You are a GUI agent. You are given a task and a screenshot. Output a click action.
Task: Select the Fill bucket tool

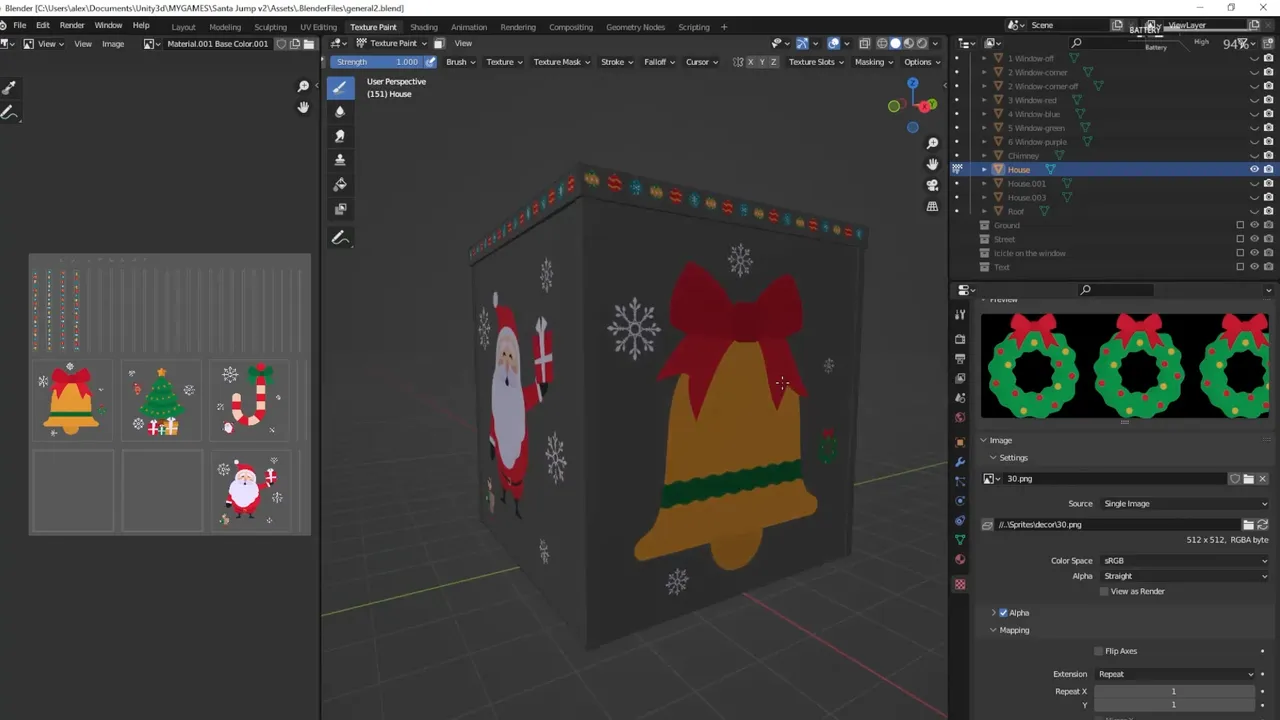(340, 184)
